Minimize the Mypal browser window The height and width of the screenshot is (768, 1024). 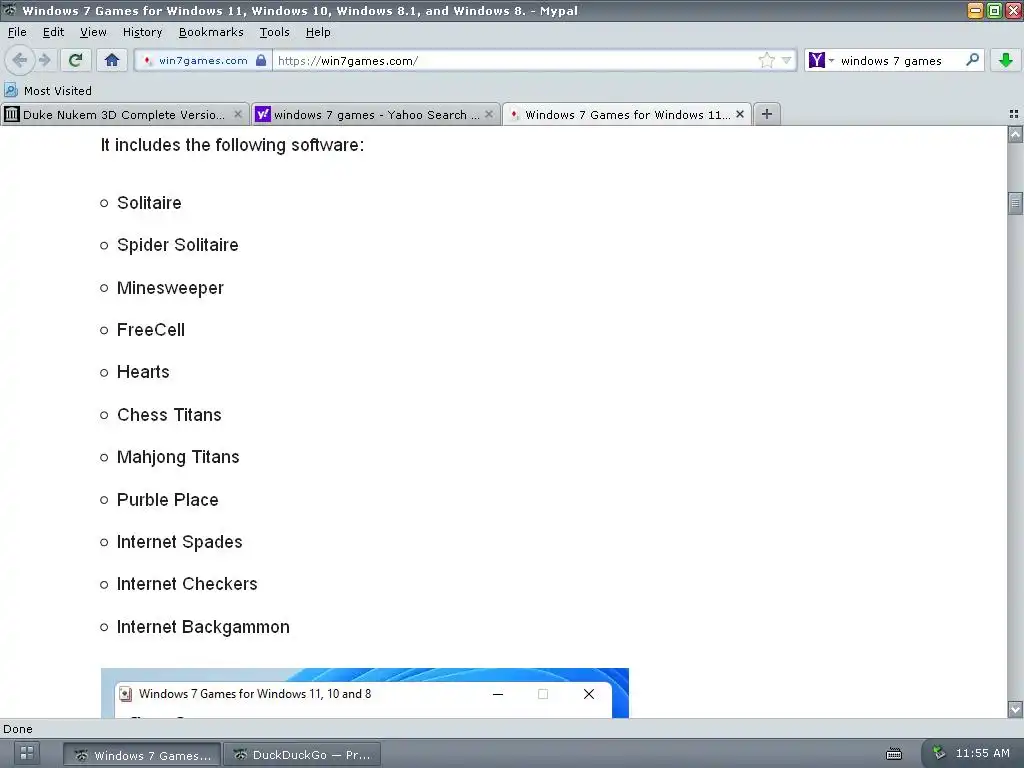point(975,10)
